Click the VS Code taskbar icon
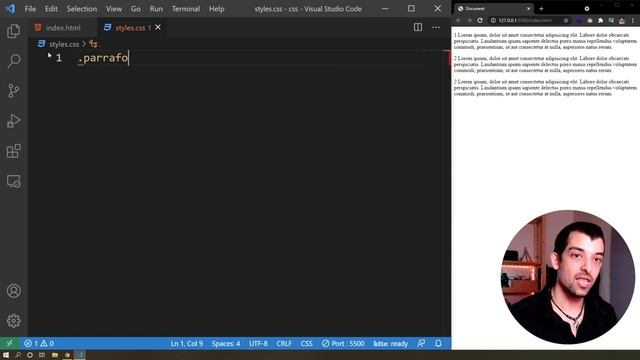Screen dimensions: 640x360 tap(80, 355)
